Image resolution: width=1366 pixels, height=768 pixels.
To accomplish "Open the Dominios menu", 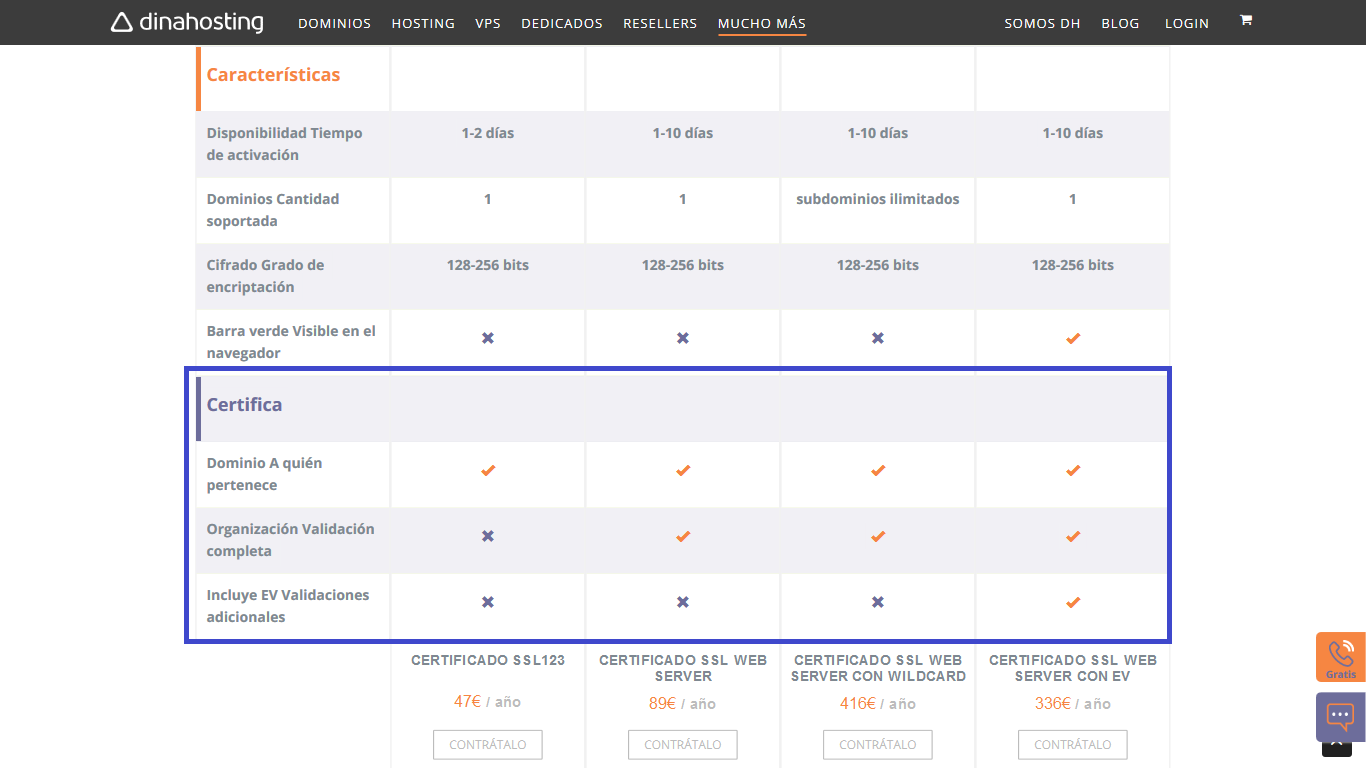I will point(334,23).
